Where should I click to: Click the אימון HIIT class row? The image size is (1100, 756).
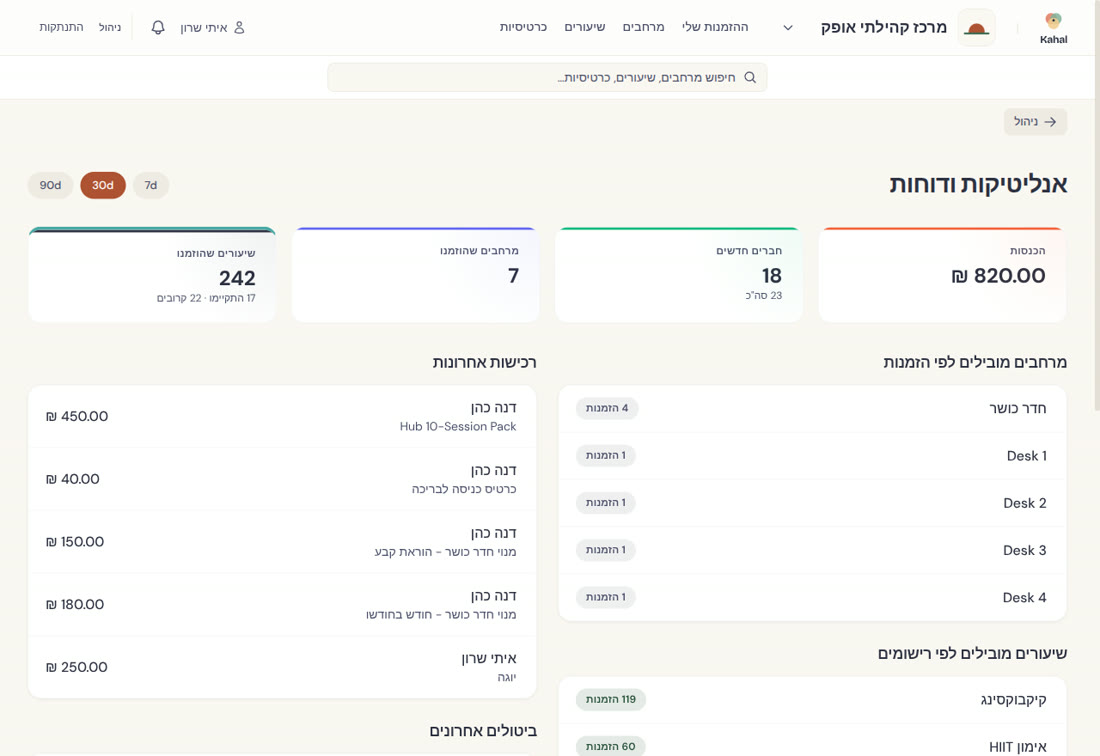pos(812,741)
